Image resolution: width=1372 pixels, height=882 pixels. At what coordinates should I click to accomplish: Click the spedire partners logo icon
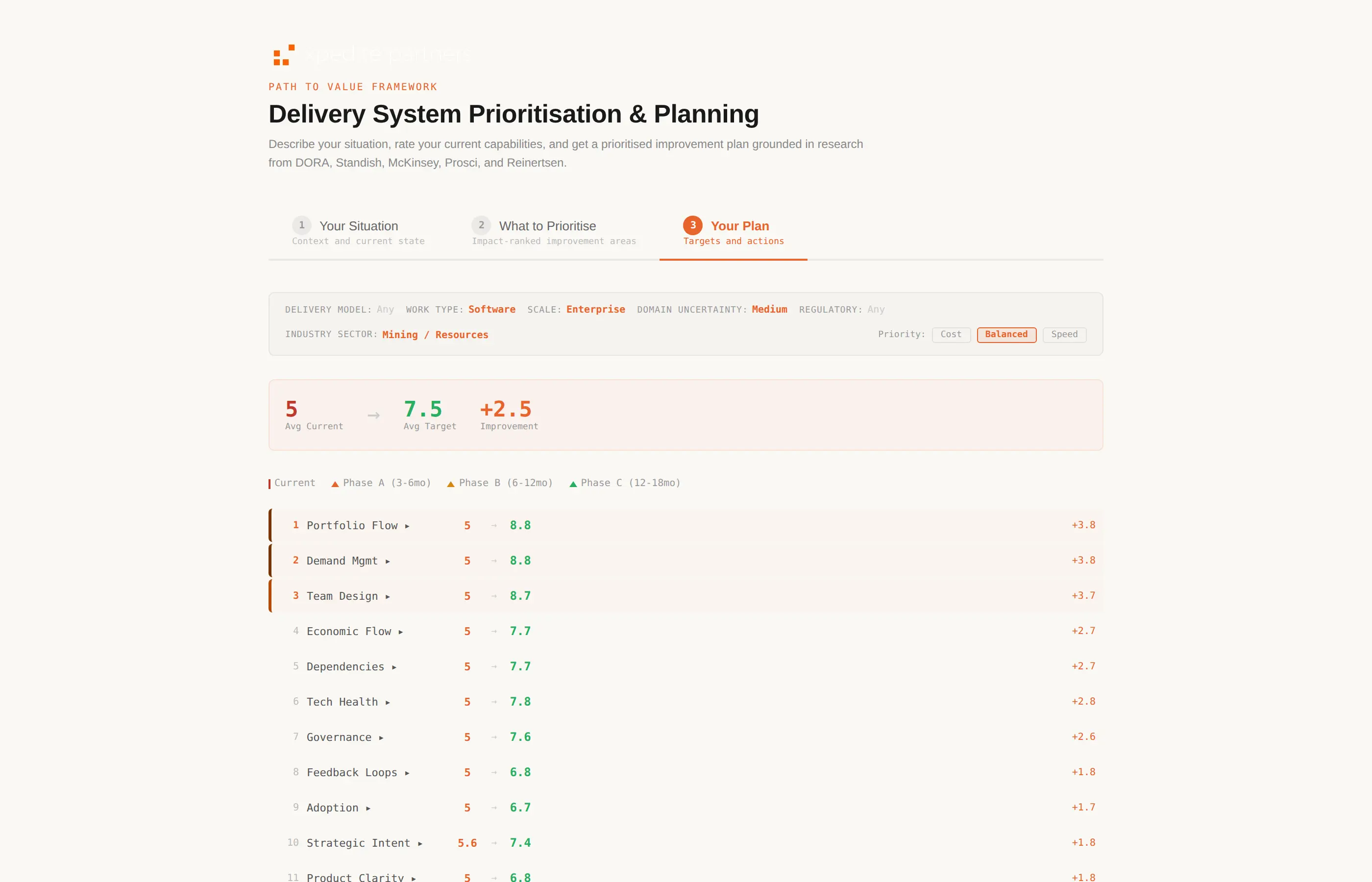[283, 54]
